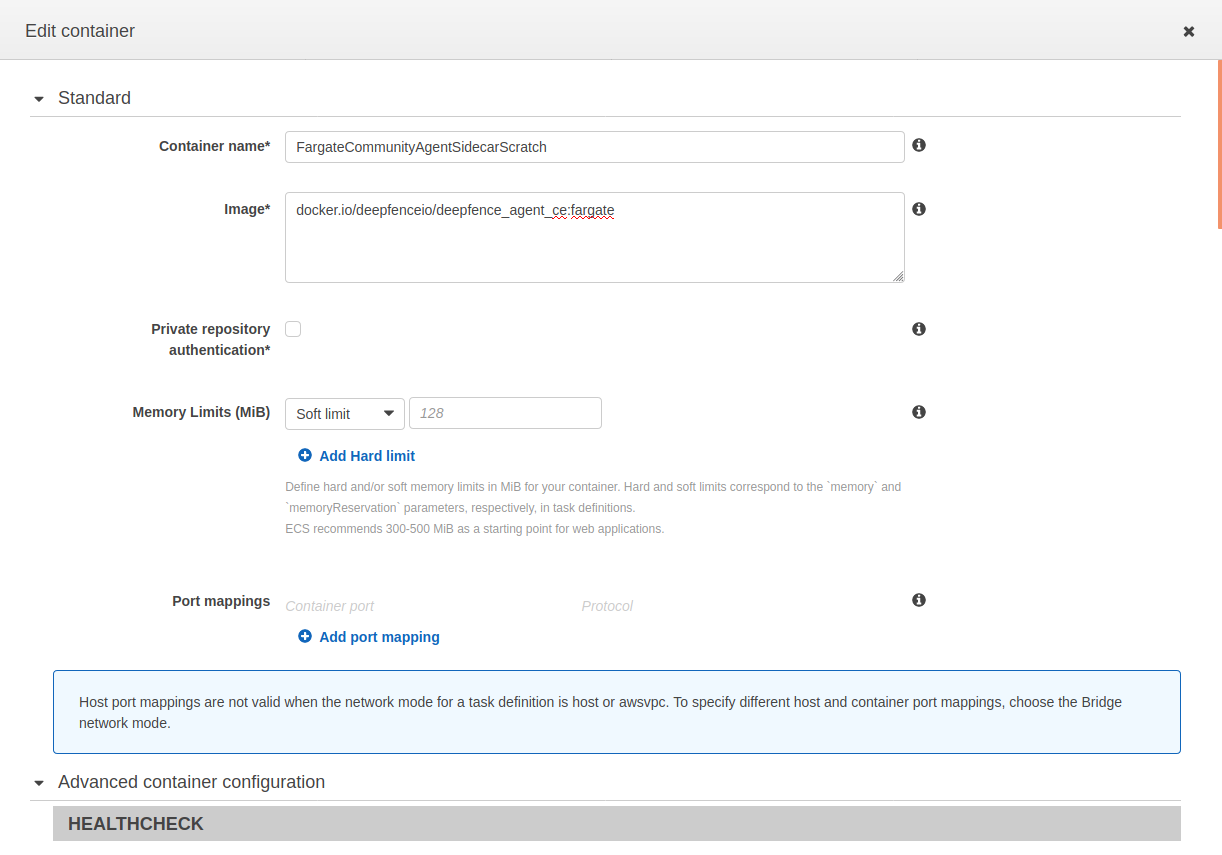Dismiss the Edit container dialog with the X icon
Viewport: 1222px width, 855px height.
tap(1188, 30)
